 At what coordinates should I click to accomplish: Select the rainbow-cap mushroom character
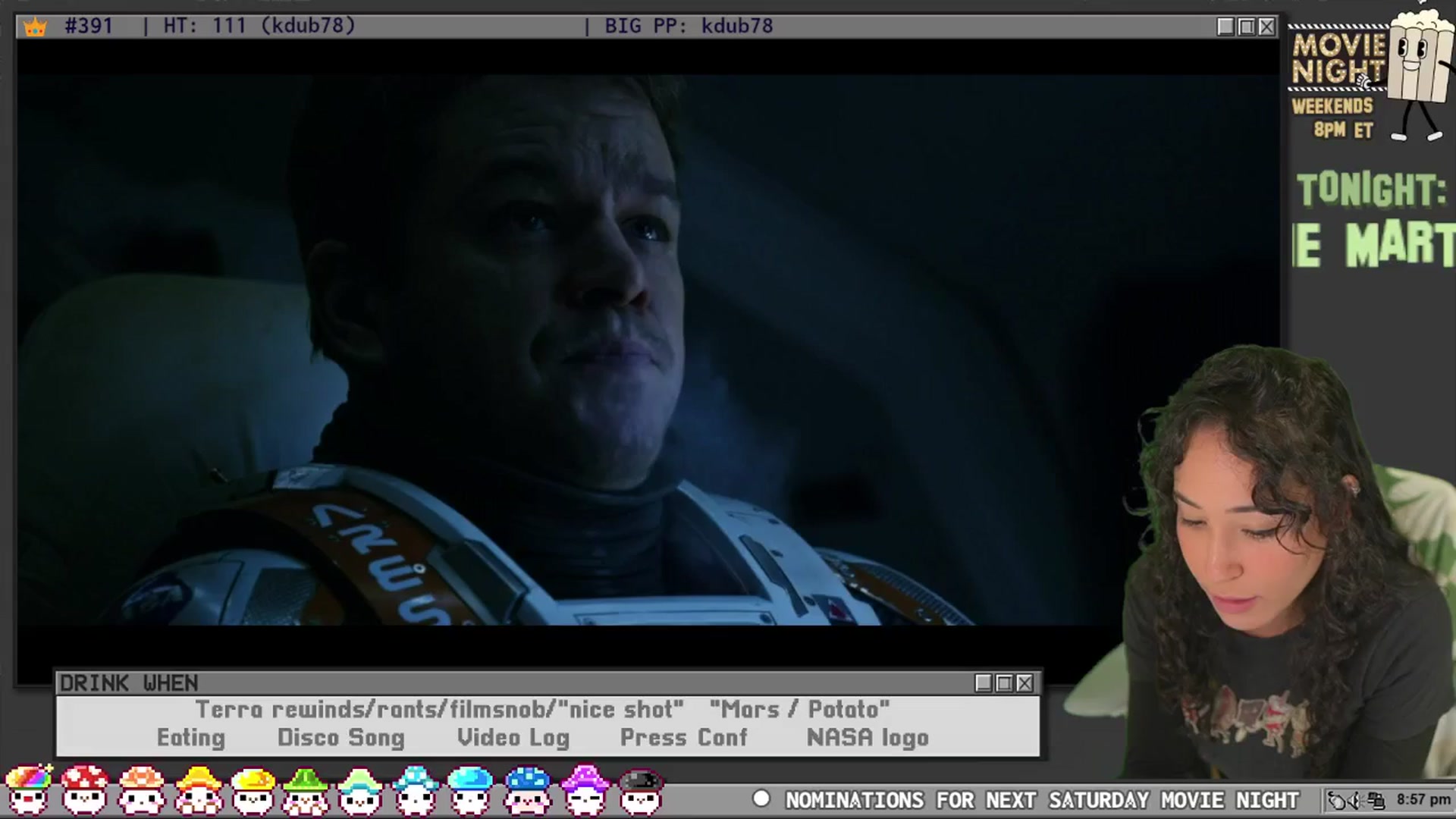pos(28,789)
